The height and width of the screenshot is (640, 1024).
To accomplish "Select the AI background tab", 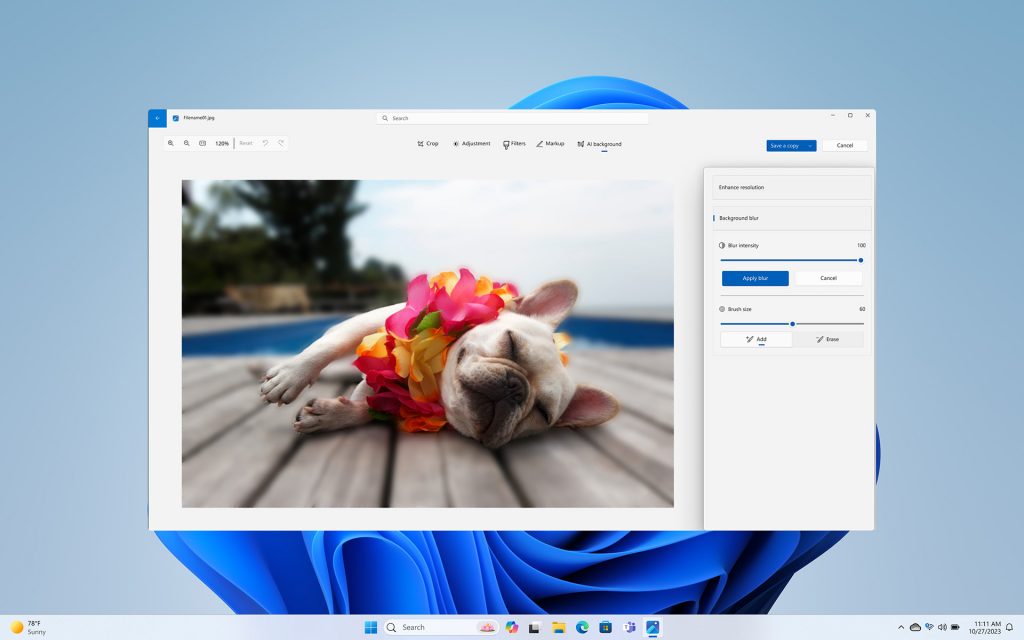I will tap(602, 143).
